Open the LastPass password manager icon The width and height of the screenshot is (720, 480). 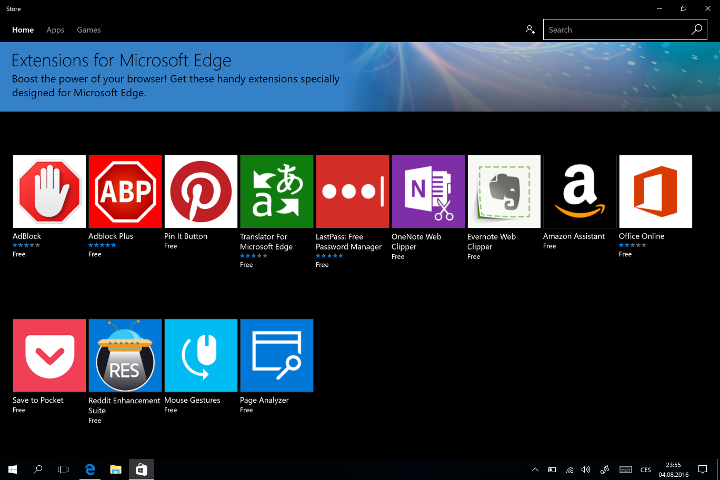pos(352,191)
